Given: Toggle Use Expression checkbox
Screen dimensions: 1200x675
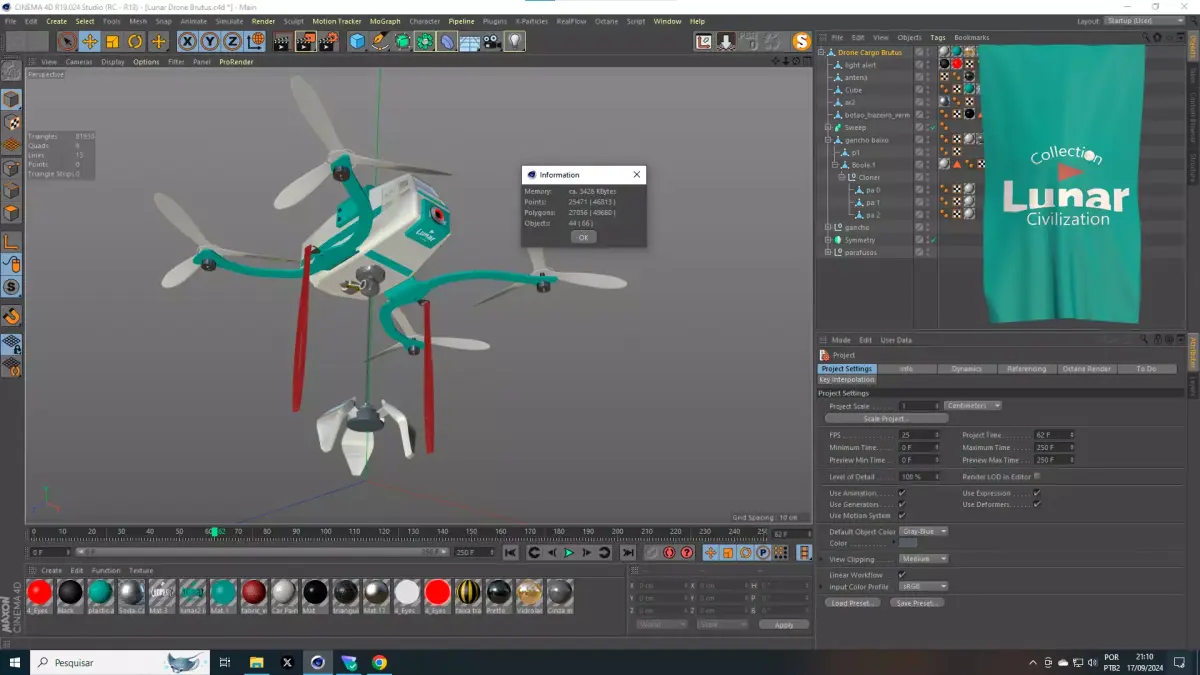Looking at the screenshot, I should 1037,493.
